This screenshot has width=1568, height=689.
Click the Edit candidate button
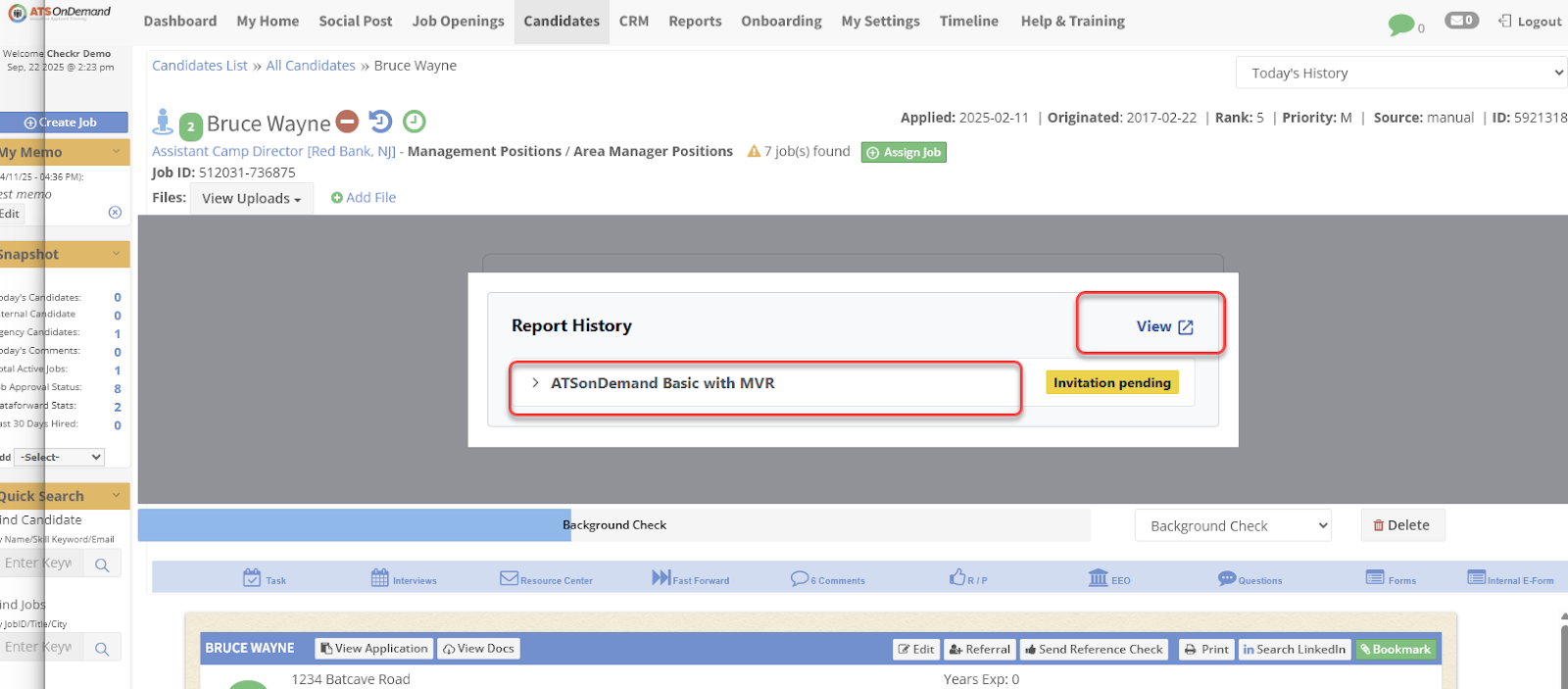click(x=916, y=649)
